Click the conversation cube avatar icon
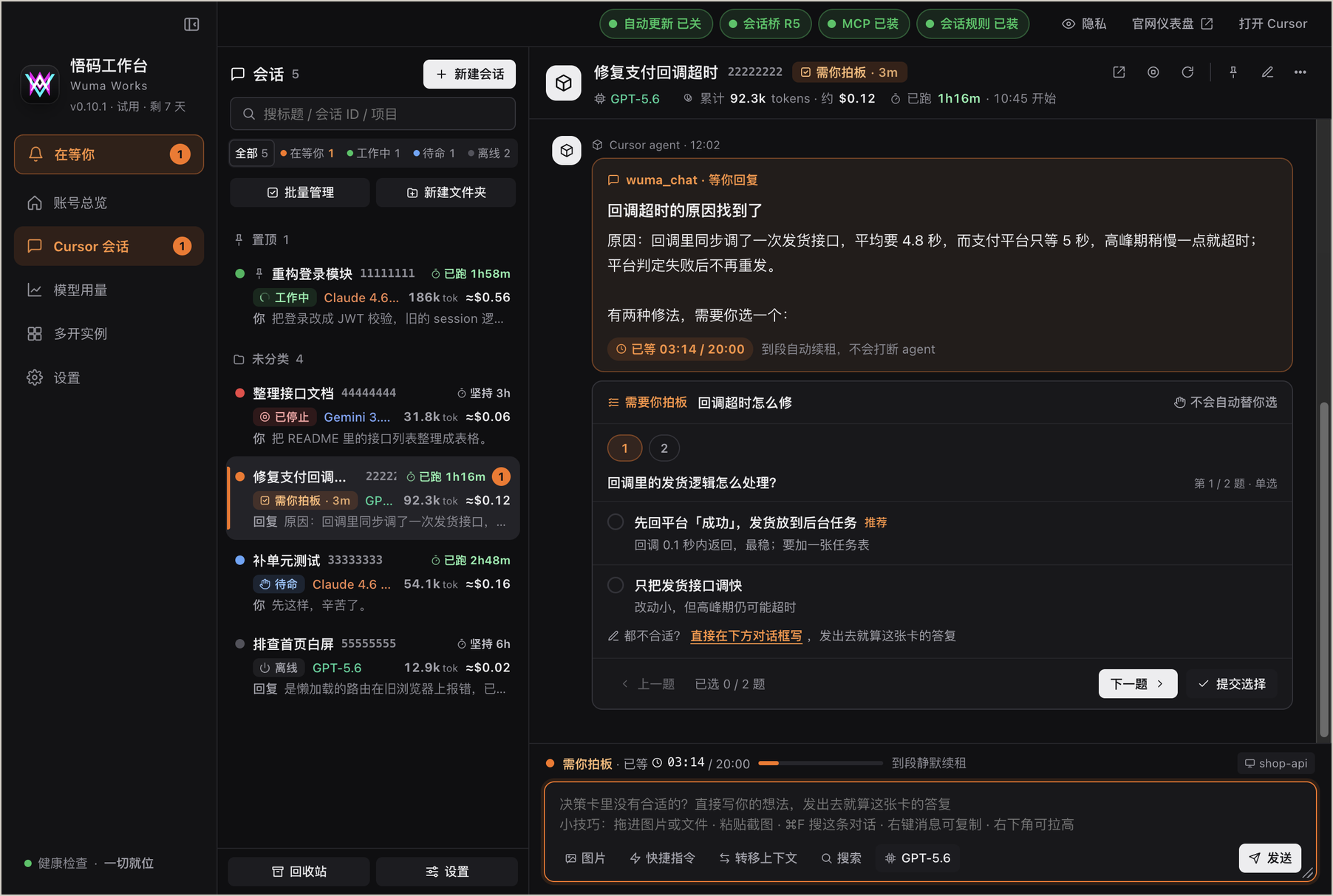Screen dimensions: 1333x896 (x=564, y=83)
